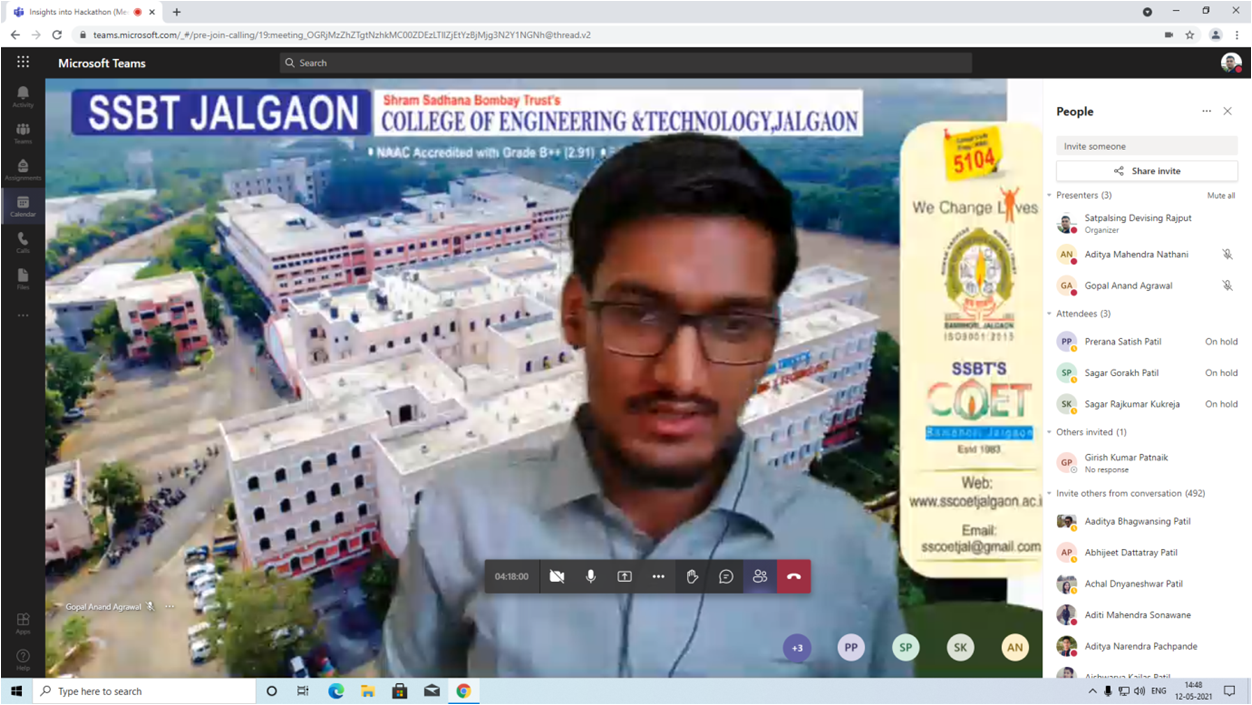Open Calls in the Teams sidebar
1252x705 pixels.
tap(22, 242)
